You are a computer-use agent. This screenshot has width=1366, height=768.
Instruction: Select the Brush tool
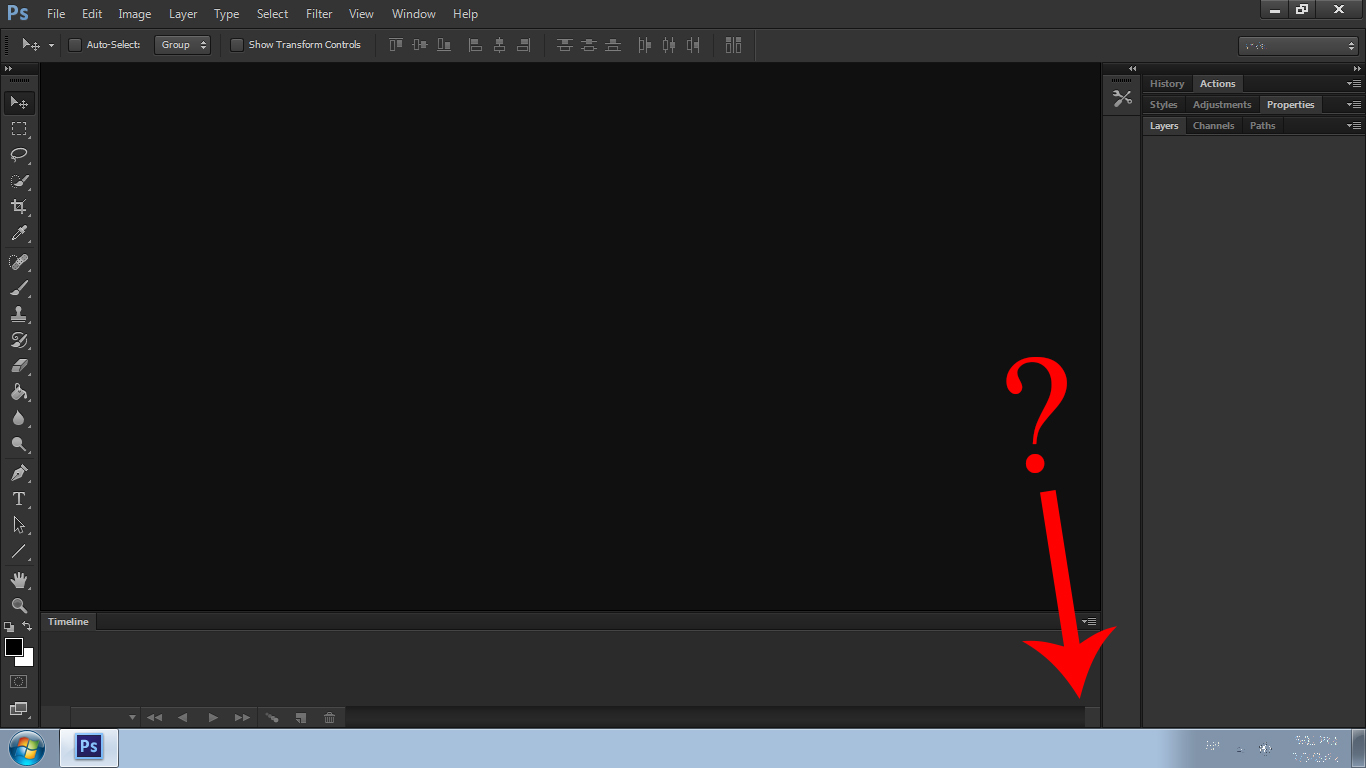click(19, 288)
